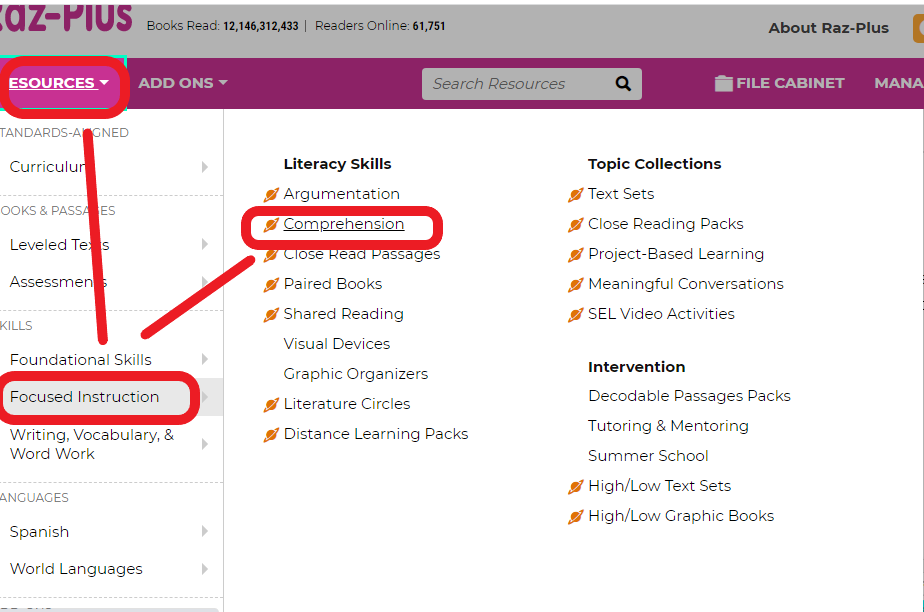The image size is (924, 612).
Task: Choose Writing, Vocabulary, & Word Work
Action: point(91,444)
